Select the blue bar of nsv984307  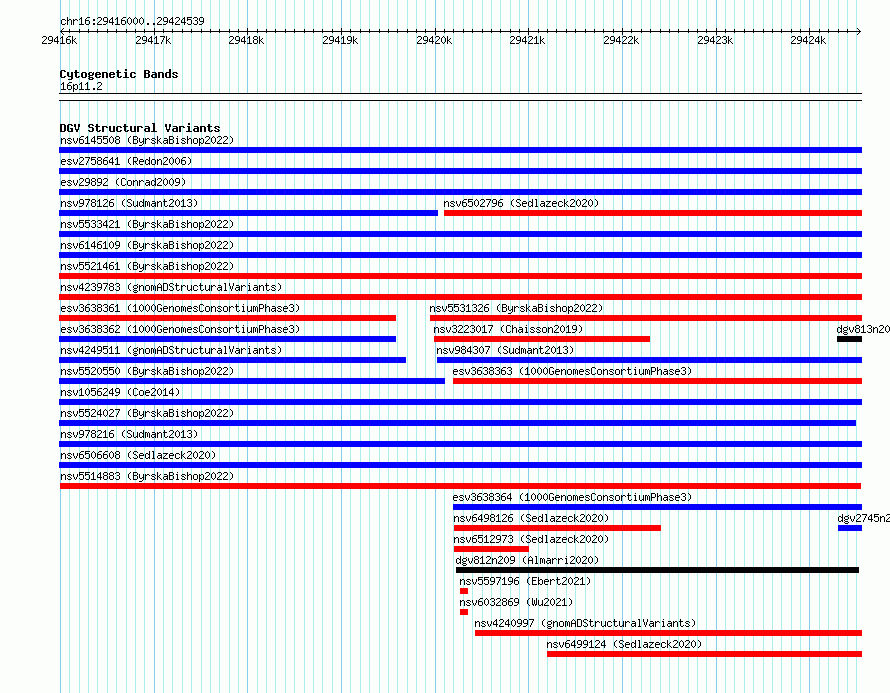click(x=649, y=360)
